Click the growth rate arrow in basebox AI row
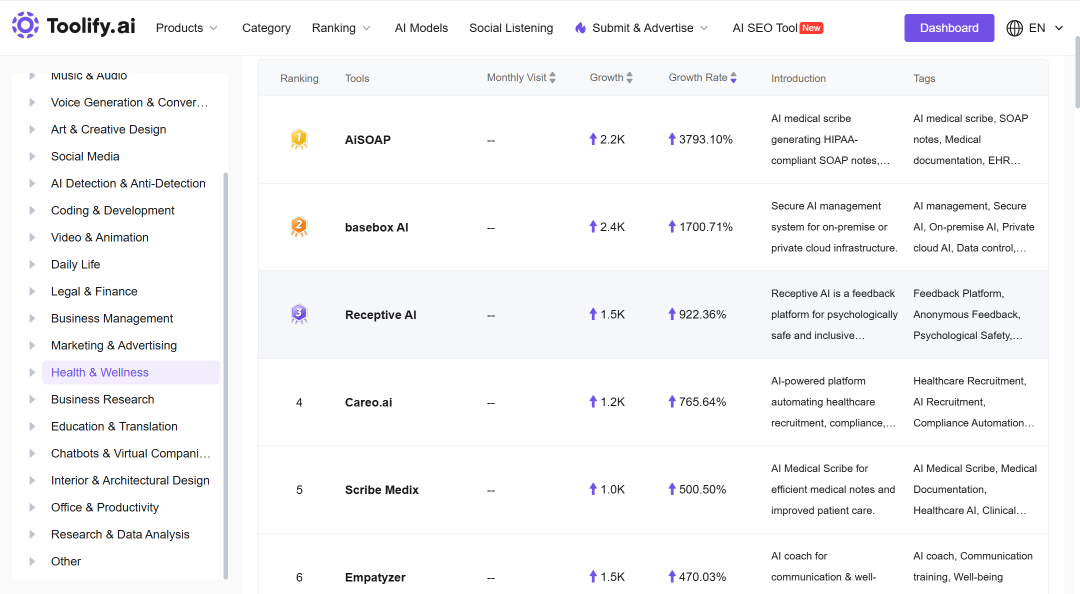This screenshot has height=594, width=1080. pyautogui.click(x=672, y=227)
